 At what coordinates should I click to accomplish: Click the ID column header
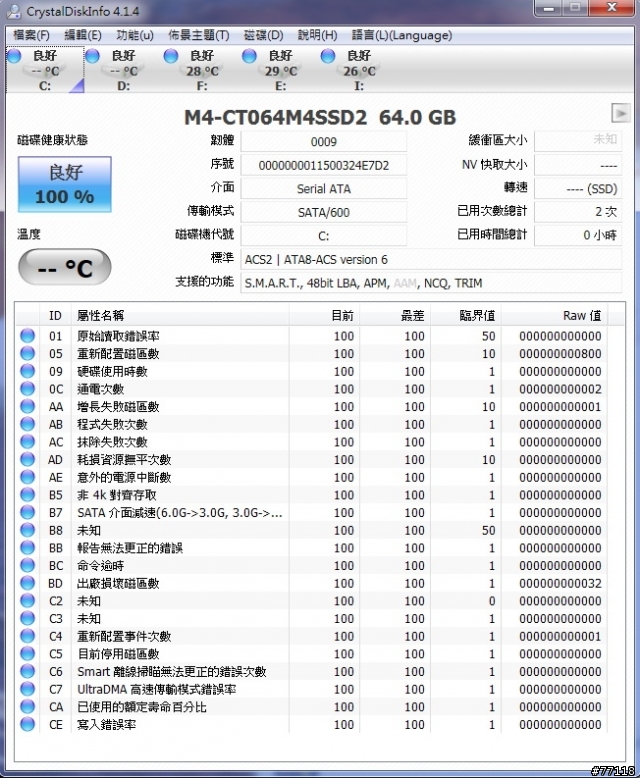(55, 315)
